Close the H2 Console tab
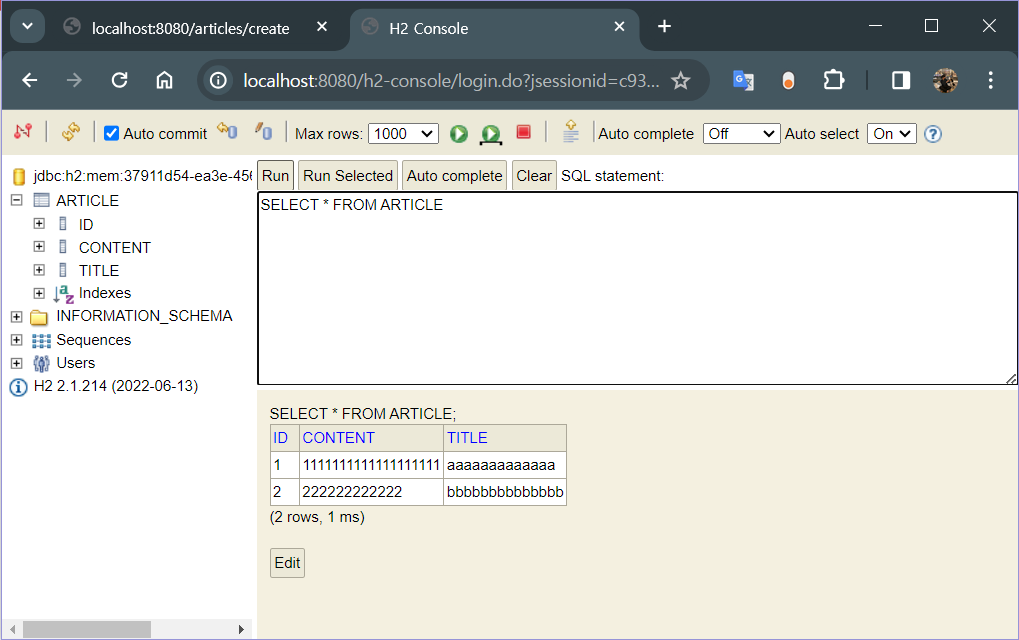The image size is (1019, 640). (619, 27)
